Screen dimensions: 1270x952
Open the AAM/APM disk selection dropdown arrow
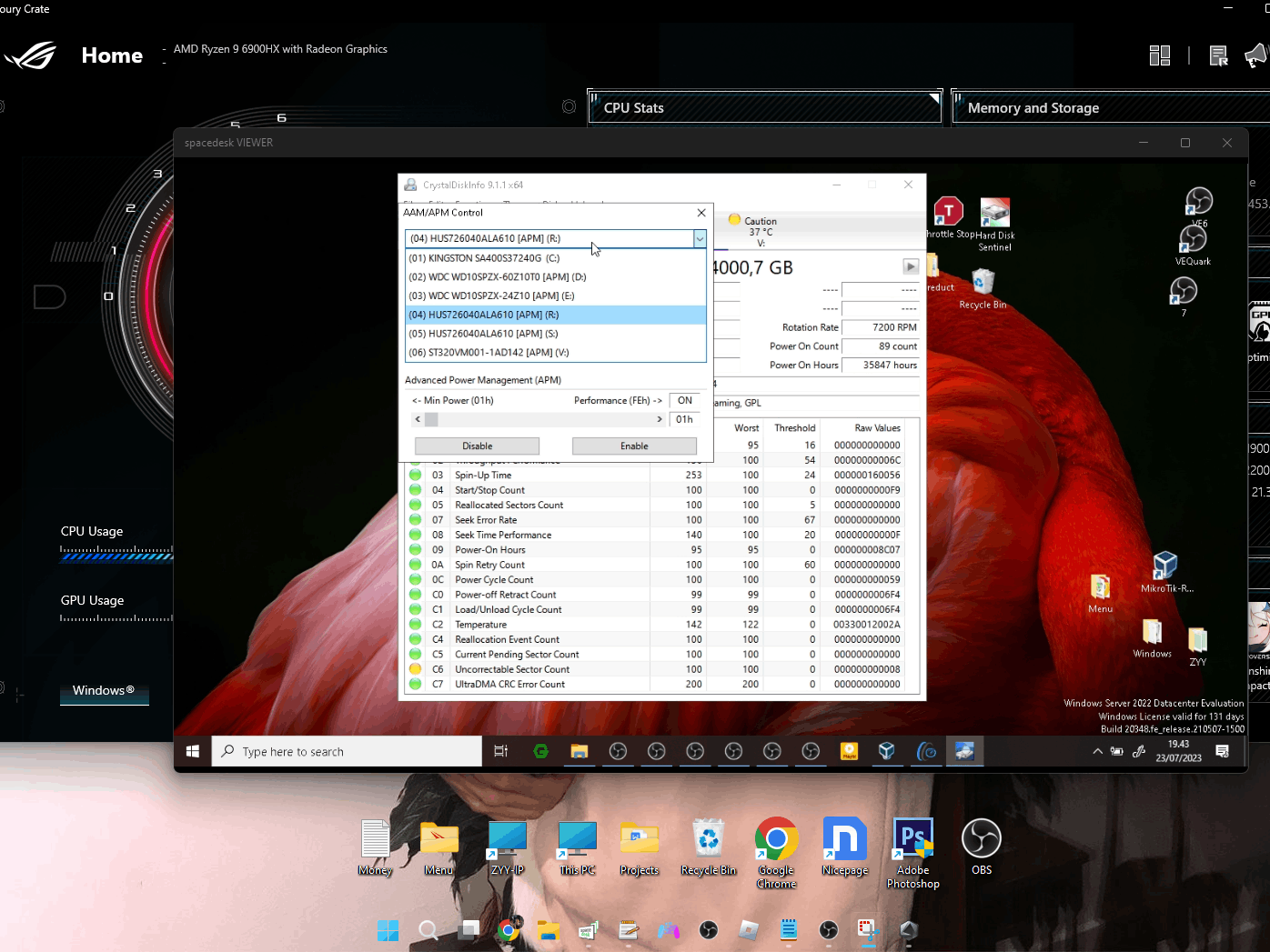click(700, 238)
